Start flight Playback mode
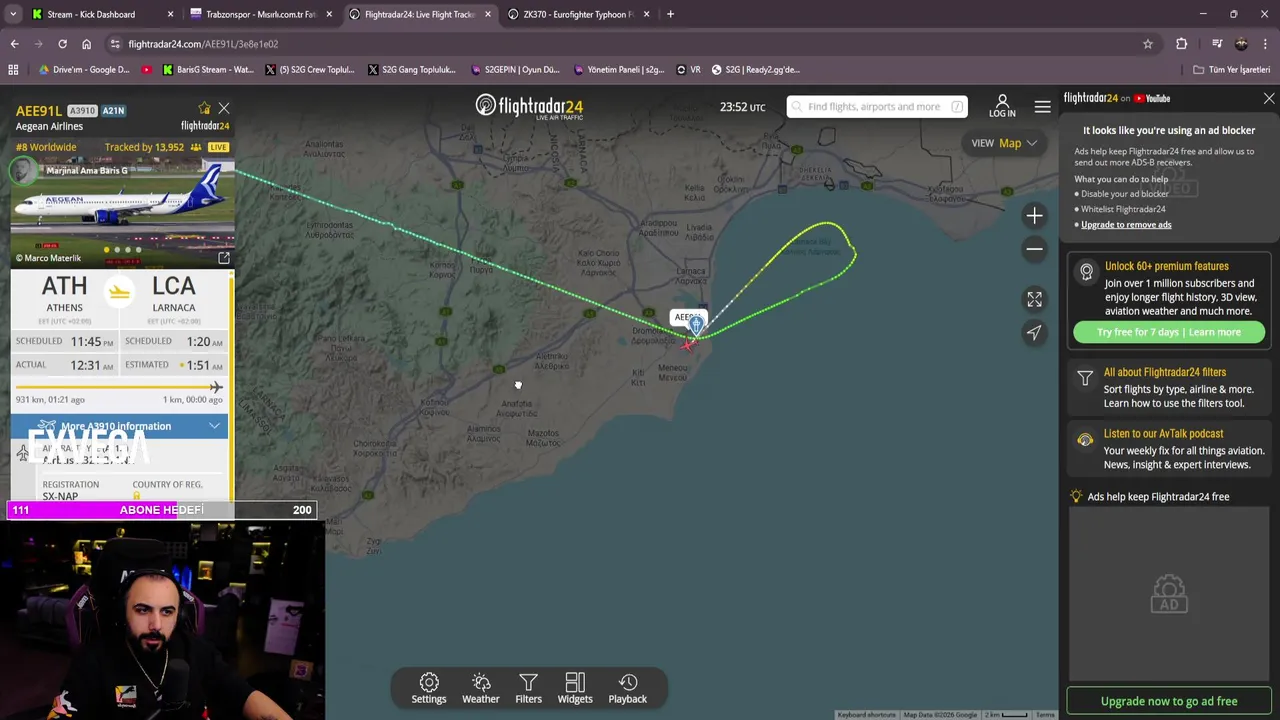This screenshot has width=1280, height=720. (x=628, y=688)
